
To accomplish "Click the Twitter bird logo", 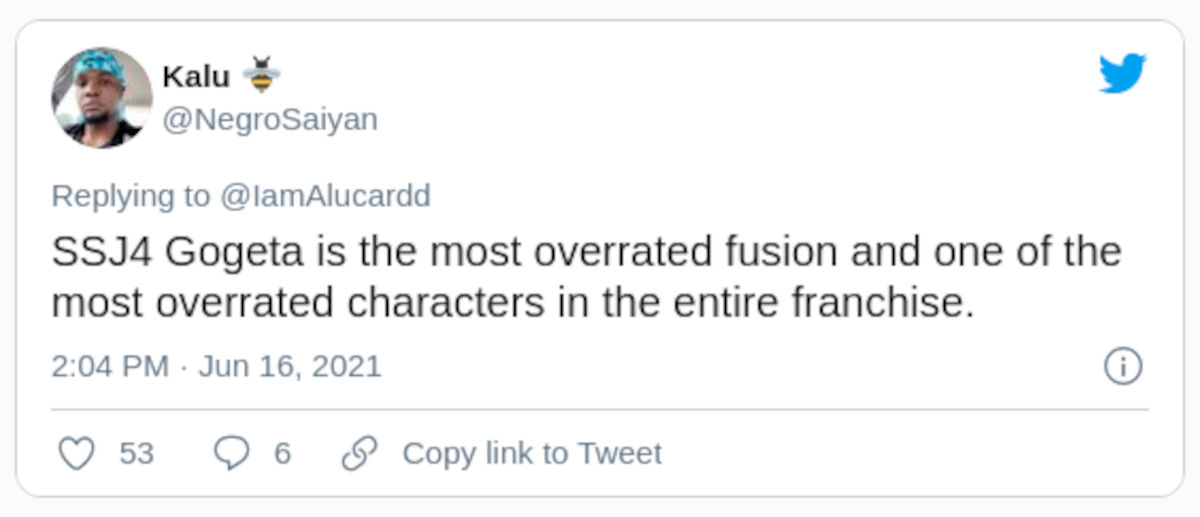I will point(1122,74).
